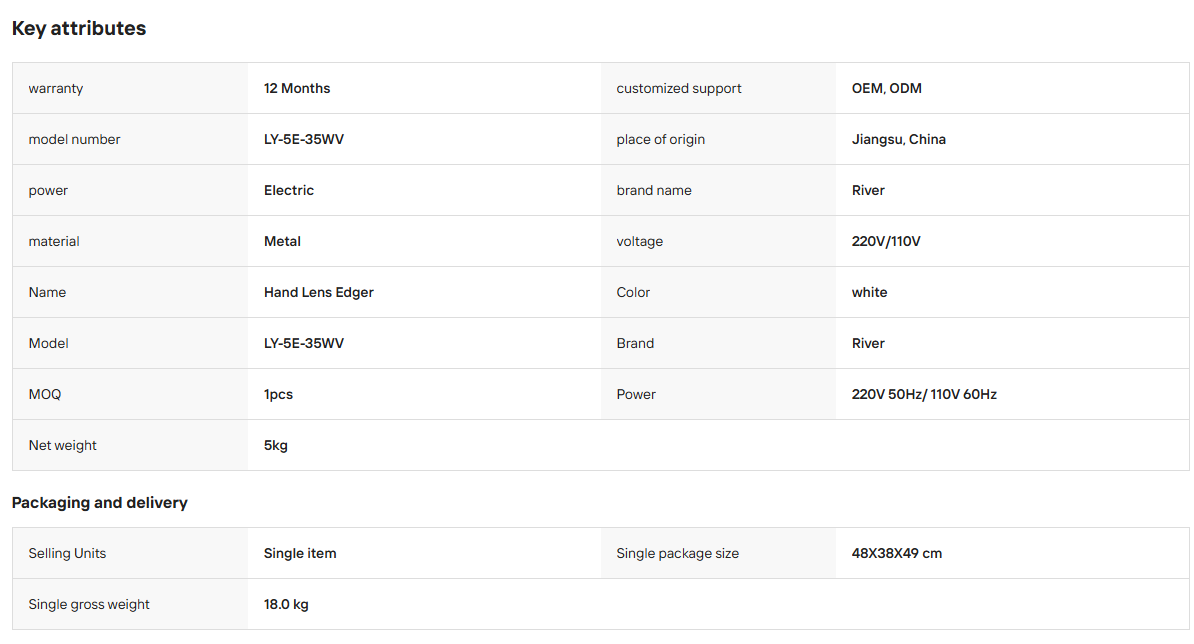The width and height of the screenshot is (1194, 644).
Task: Select the 220V/110V voltage value
Action: pyautogui.click(x=886, y=241)
